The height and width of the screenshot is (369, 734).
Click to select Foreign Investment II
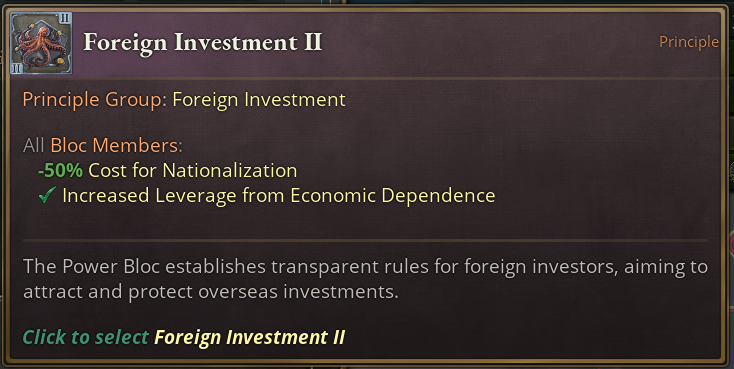click(x=184, y=337)
